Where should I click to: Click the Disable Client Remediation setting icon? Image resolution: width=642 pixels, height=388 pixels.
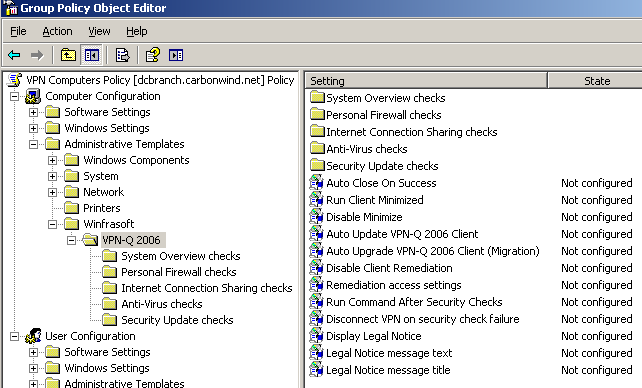coord(316,268)
